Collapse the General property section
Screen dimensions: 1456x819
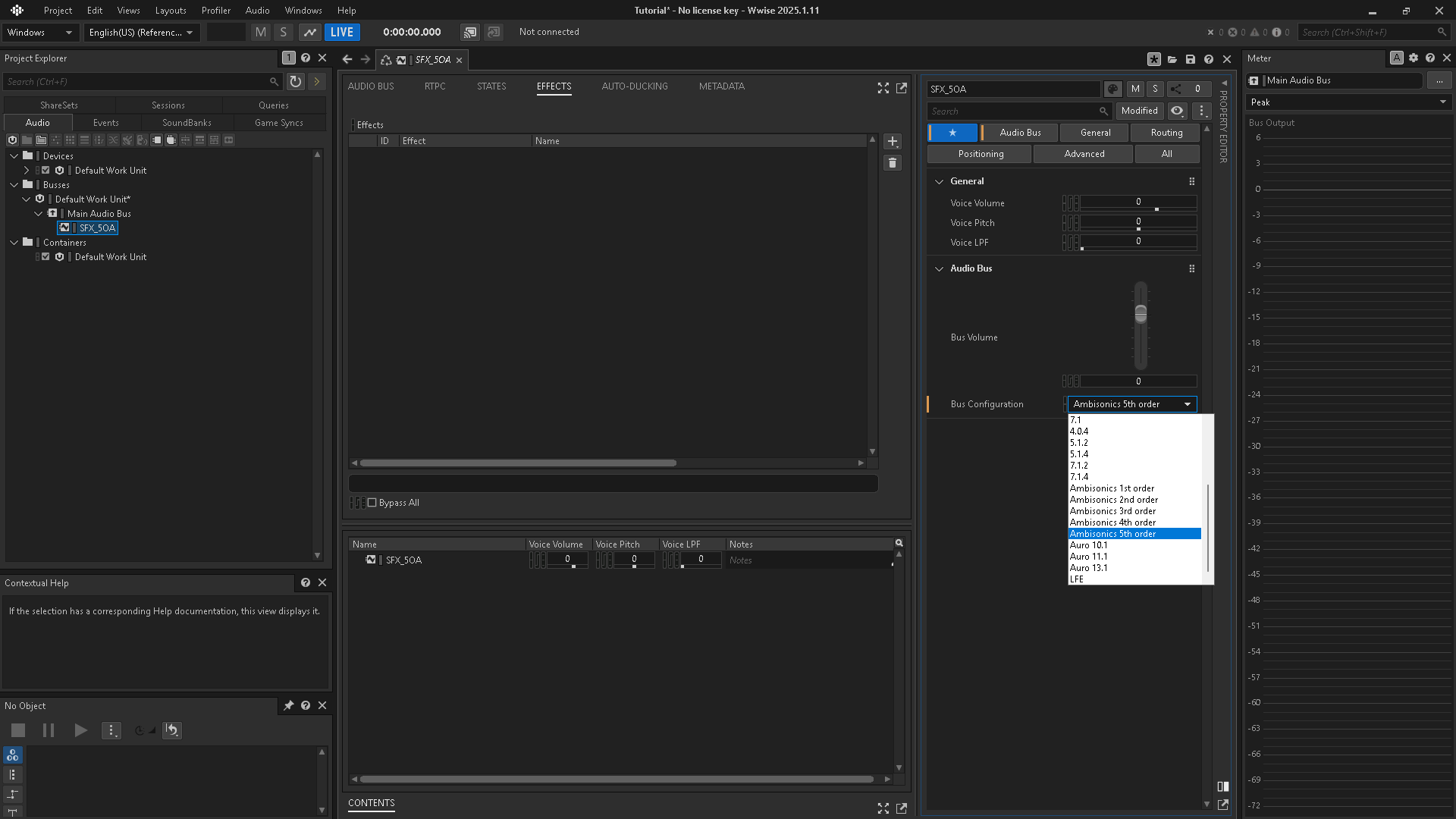[x=940, y=181]
